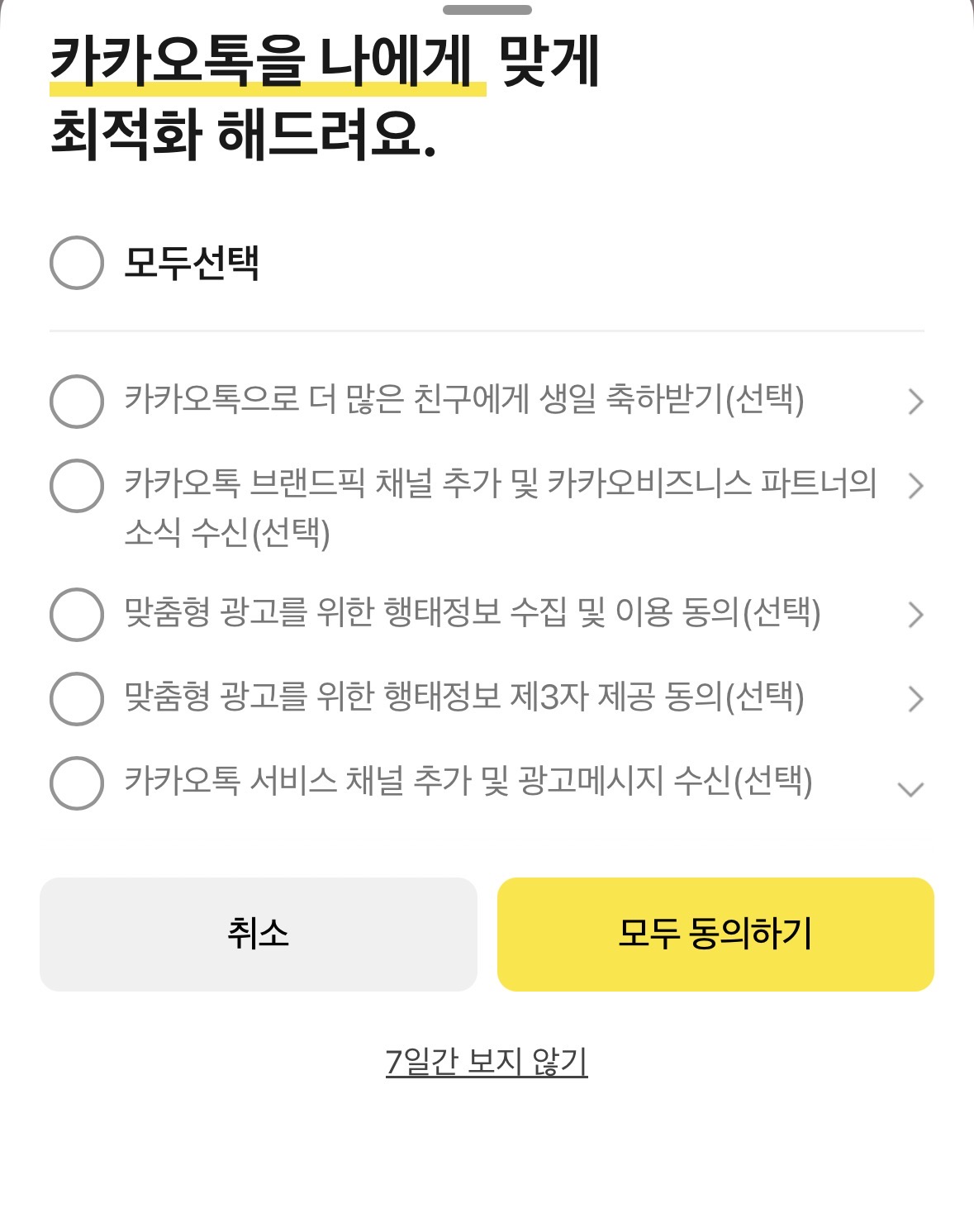This screenshot has width=974, height=1232.
Task: Tap the 행태정보 제3자 제공 동의 text
Action: [x=463, y=697]
